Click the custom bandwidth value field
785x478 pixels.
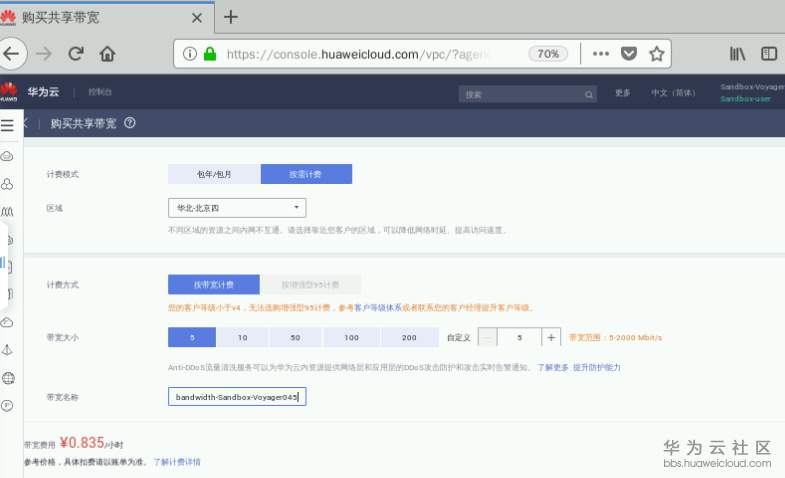pos(519,337)
